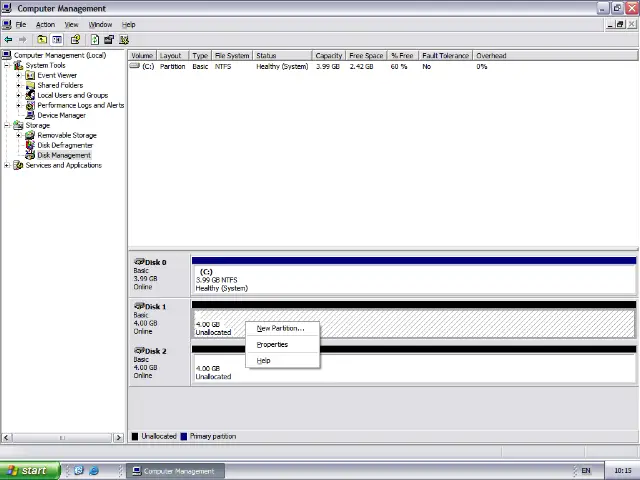Select the Disk 2 unallocated space block
This screenshot has height=480, width=640.
(x=413, y=364)
